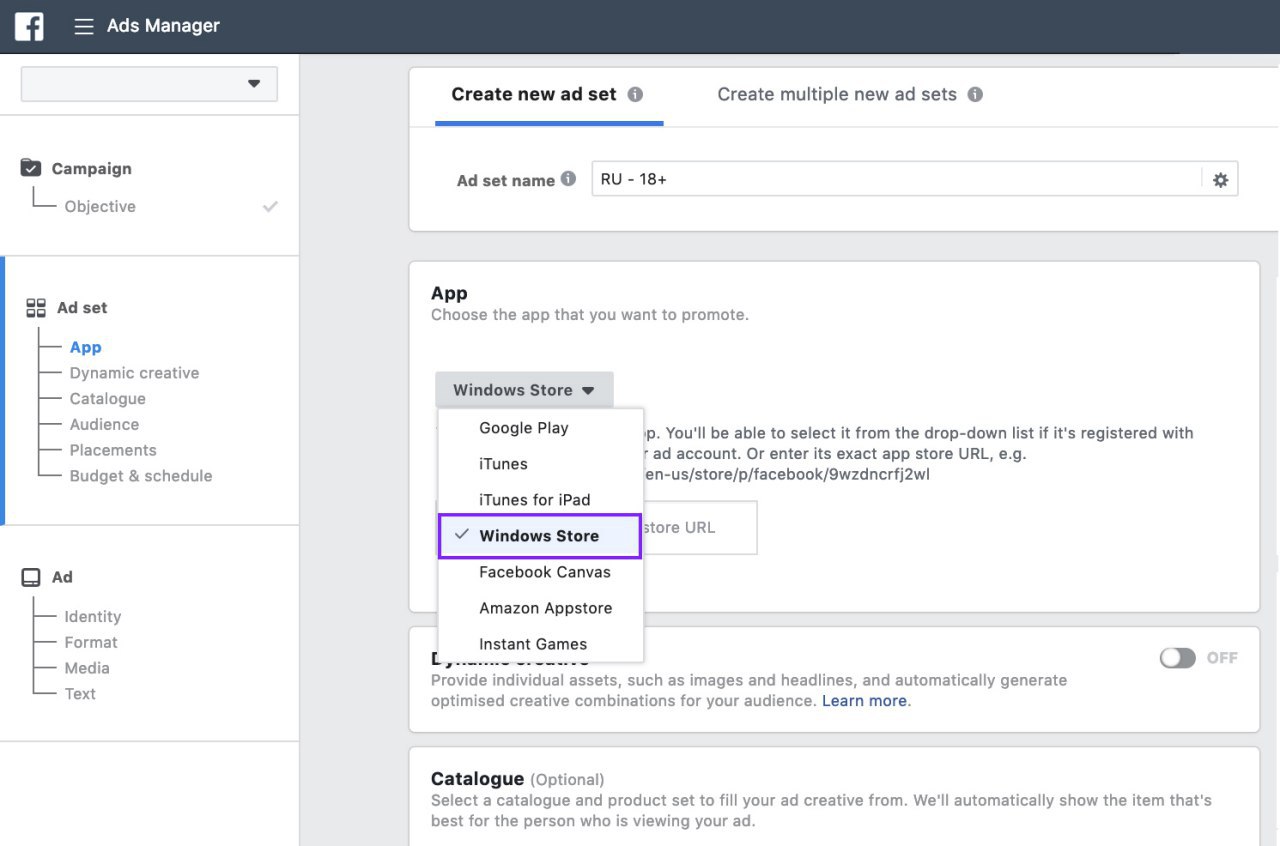Click the Ad set grid icon
Image resolution: width=1280 pixels, height=846 pixels.
[x=36, y=308]
